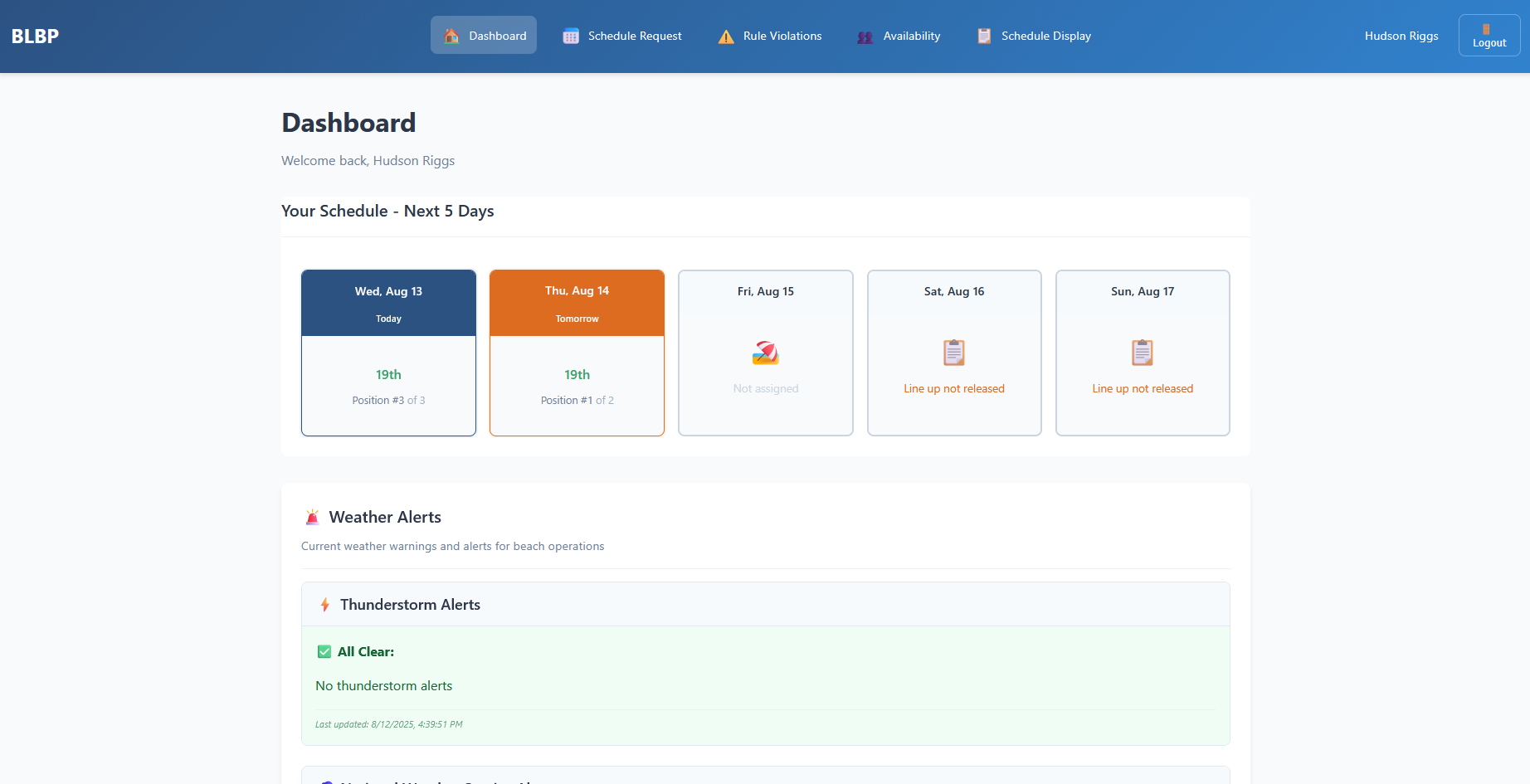Image resolution: width=1530 pixels, height=784 pixels.
Task: Select the Thu, Aug 14 Tomorrow card
Action: [577, 353]
